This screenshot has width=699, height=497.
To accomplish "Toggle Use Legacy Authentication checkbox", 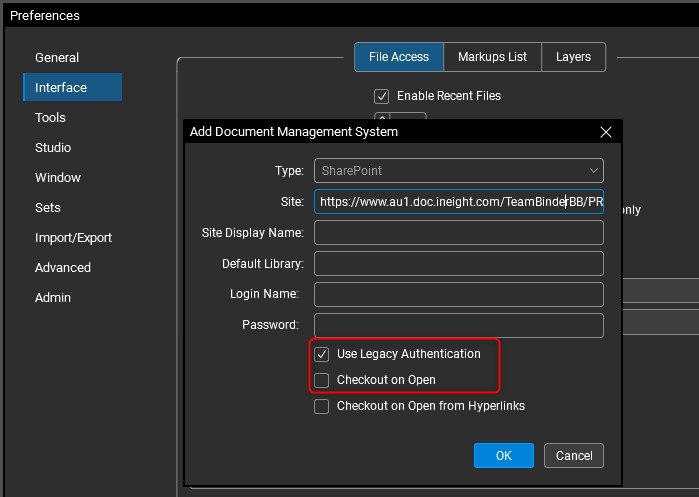I will pyautogui.click(x=322, y=354).
